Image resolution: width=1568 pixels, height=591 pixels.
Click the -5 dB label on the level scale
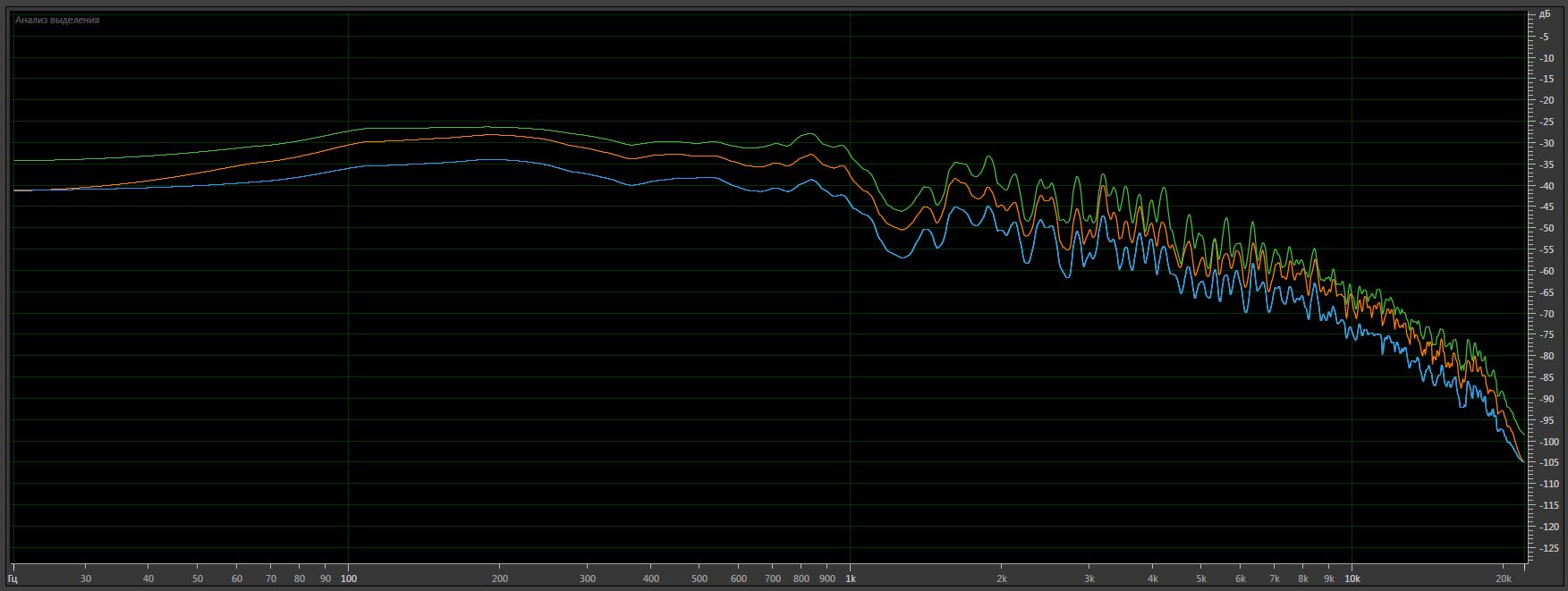tap(1545, 37)
